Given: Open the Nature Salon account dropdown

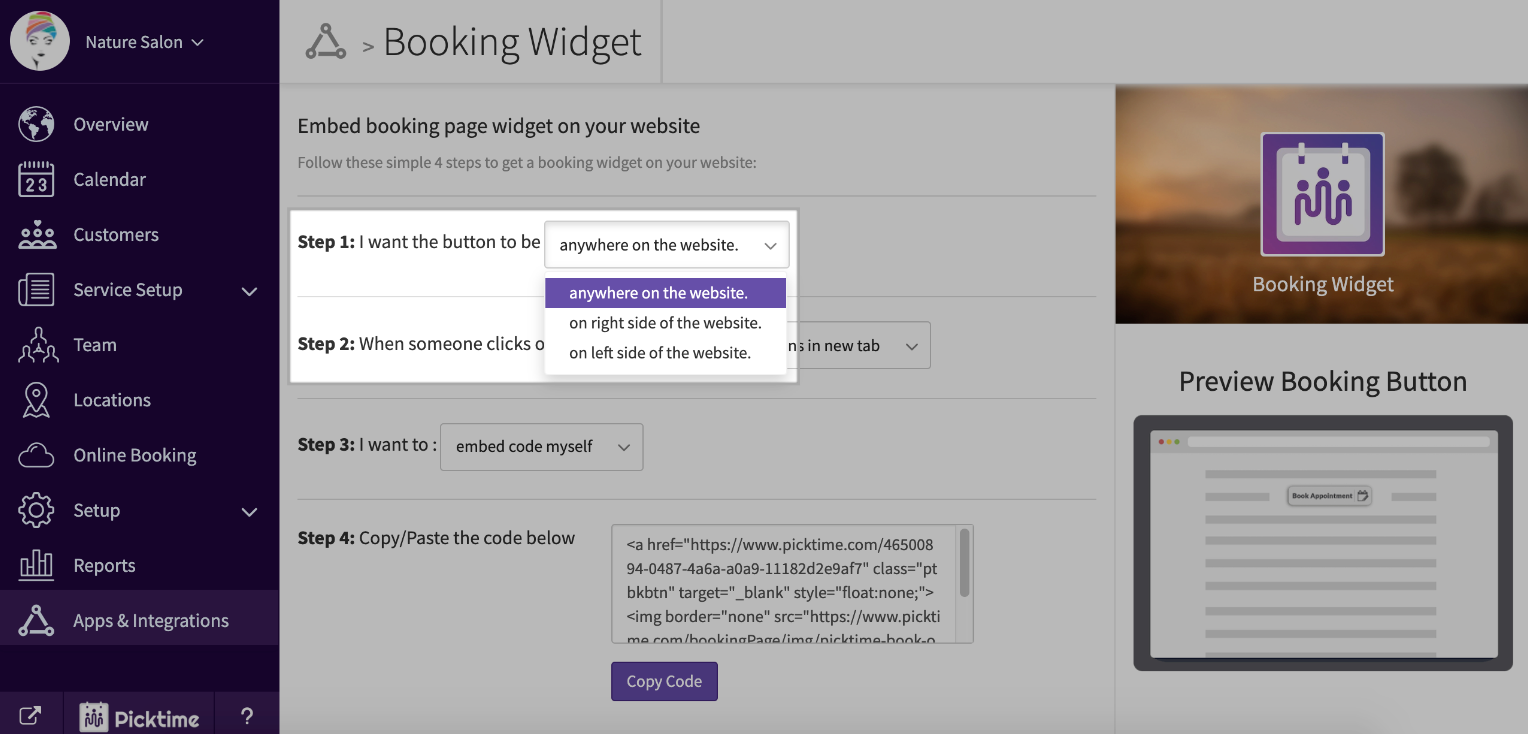Looking at the screenshot, I should point(144,42).
